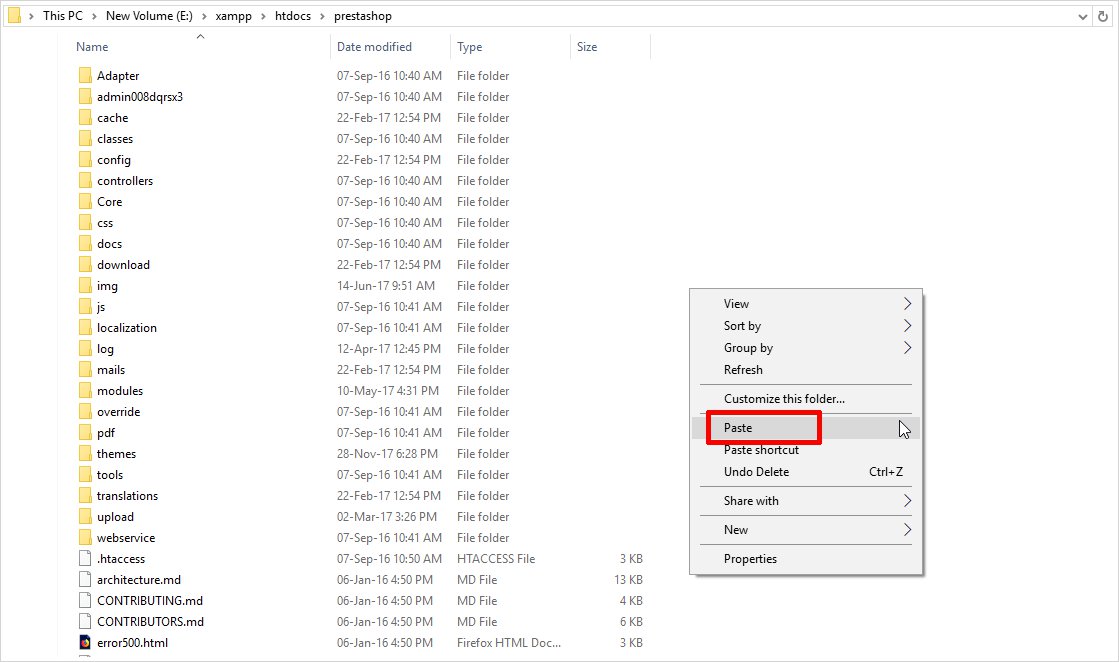Viewport: 1119px width, 662px height.
Task: Expand the Sort by submenu arrow
Action: [907, 326]
